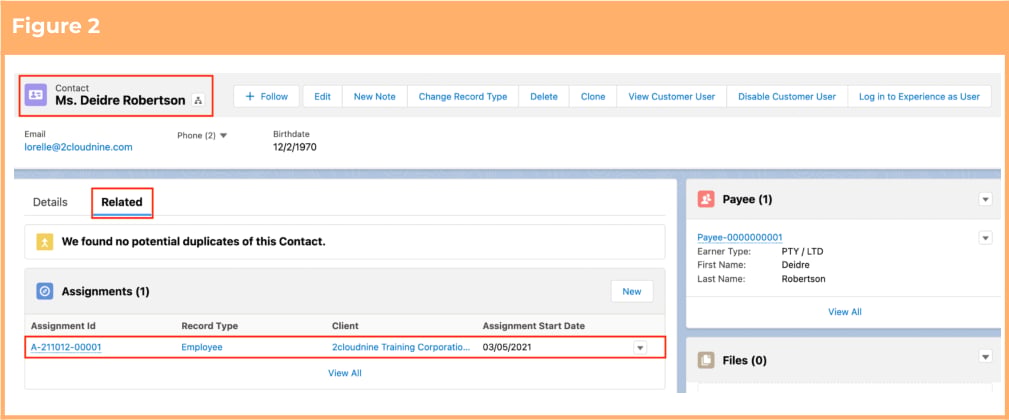
Task: Click the Assignment Id column header
Action: (x=63, y=326)
